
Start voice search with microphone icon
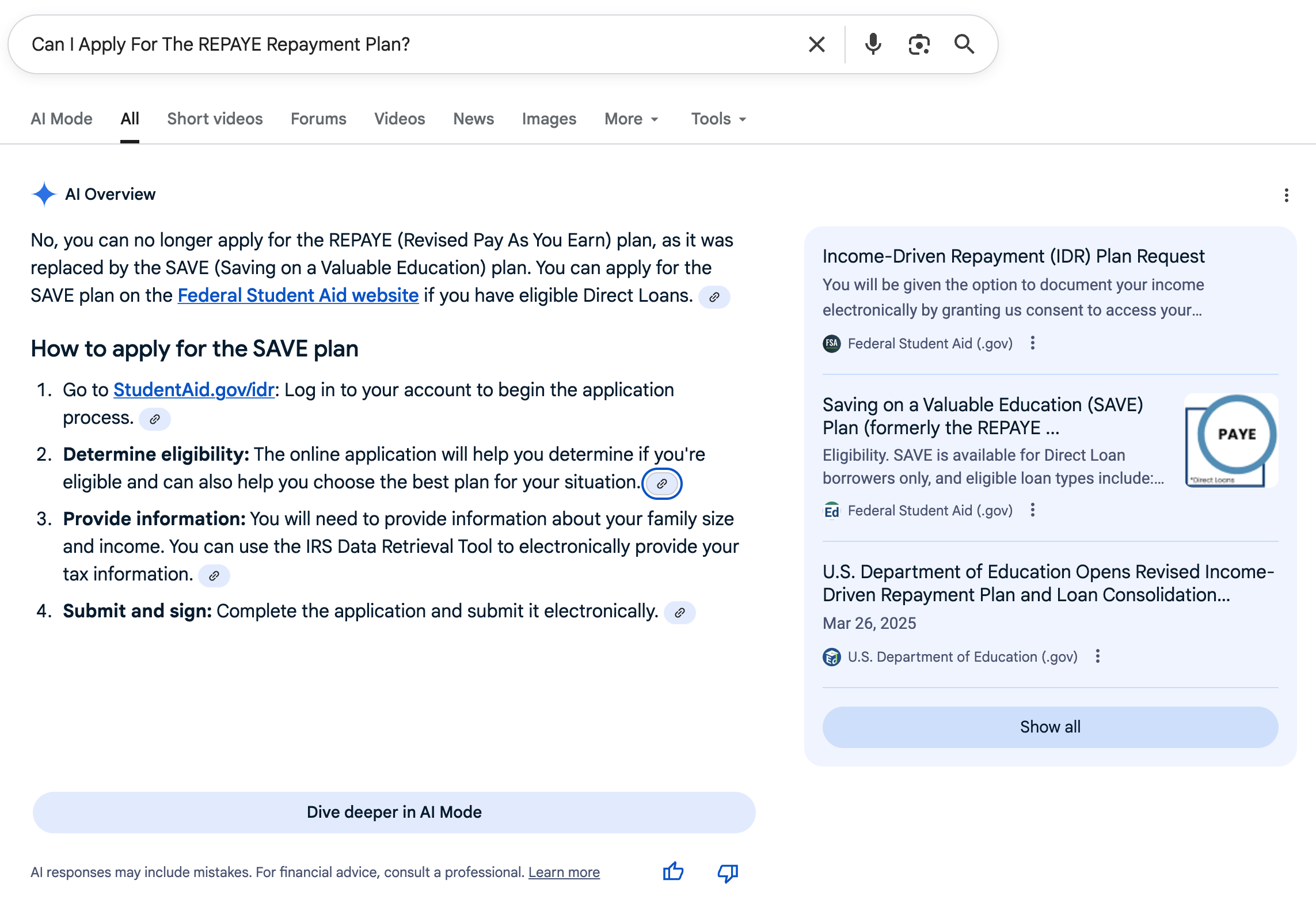873,44
